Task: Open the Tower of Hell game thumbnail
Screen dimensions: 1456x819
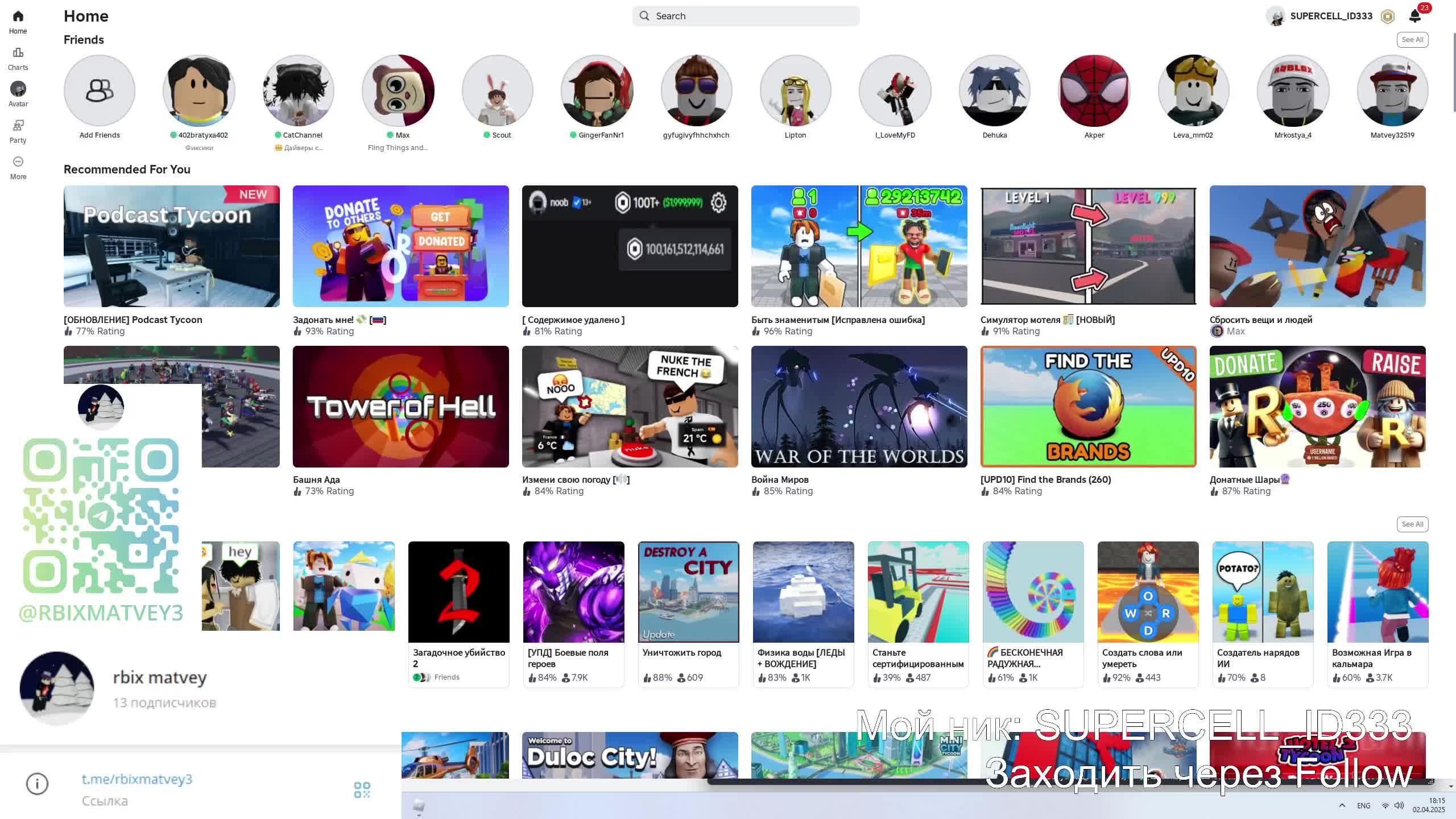Action: tap(401, 407)
